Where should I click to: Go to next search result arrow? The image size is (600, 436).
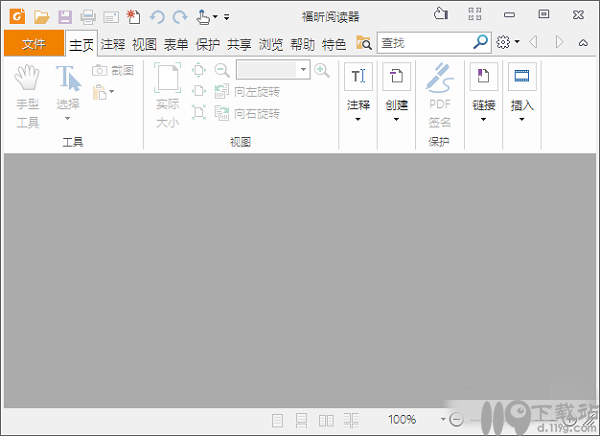[x=559, y=42]
